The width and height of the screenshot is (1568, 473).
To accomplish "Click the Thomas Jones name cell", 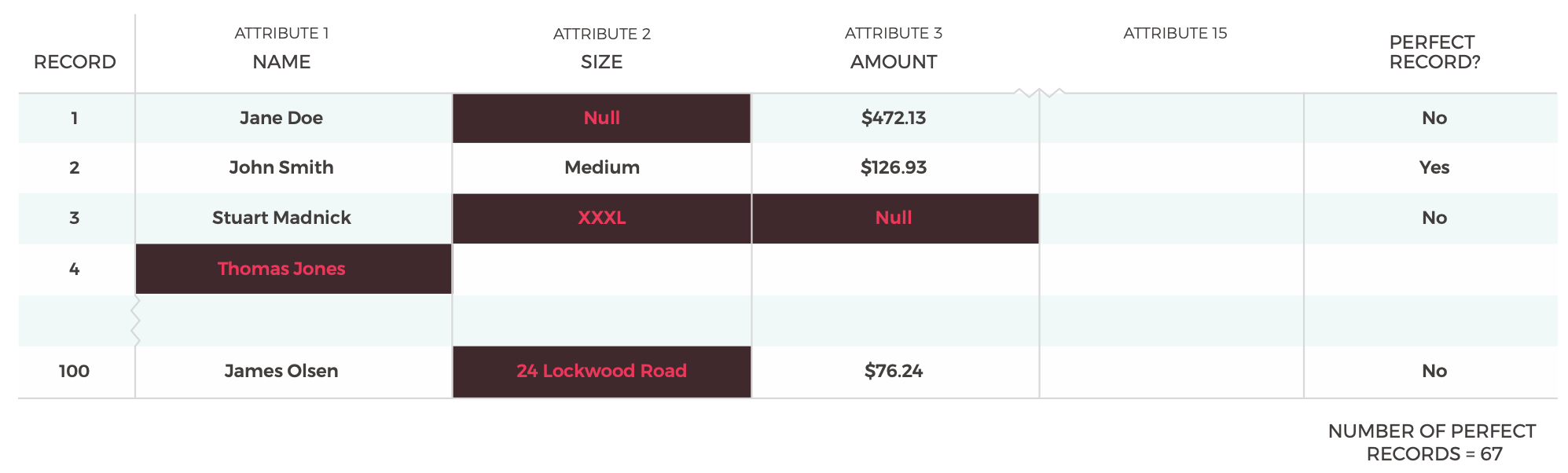I will click(x=294, y=269).
